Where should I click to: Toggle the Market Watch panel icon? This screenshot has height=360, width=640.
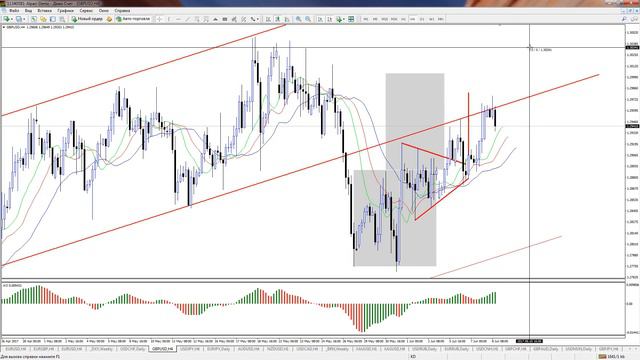[x=34, y=19]
